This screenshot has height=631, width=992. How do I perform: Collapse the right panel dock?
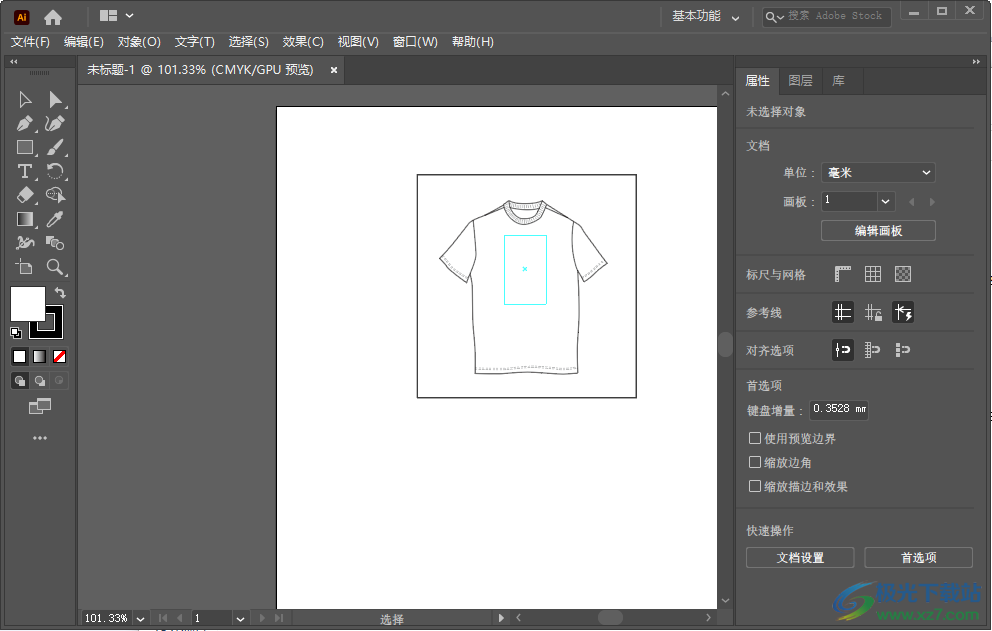[x=976, y=61]
